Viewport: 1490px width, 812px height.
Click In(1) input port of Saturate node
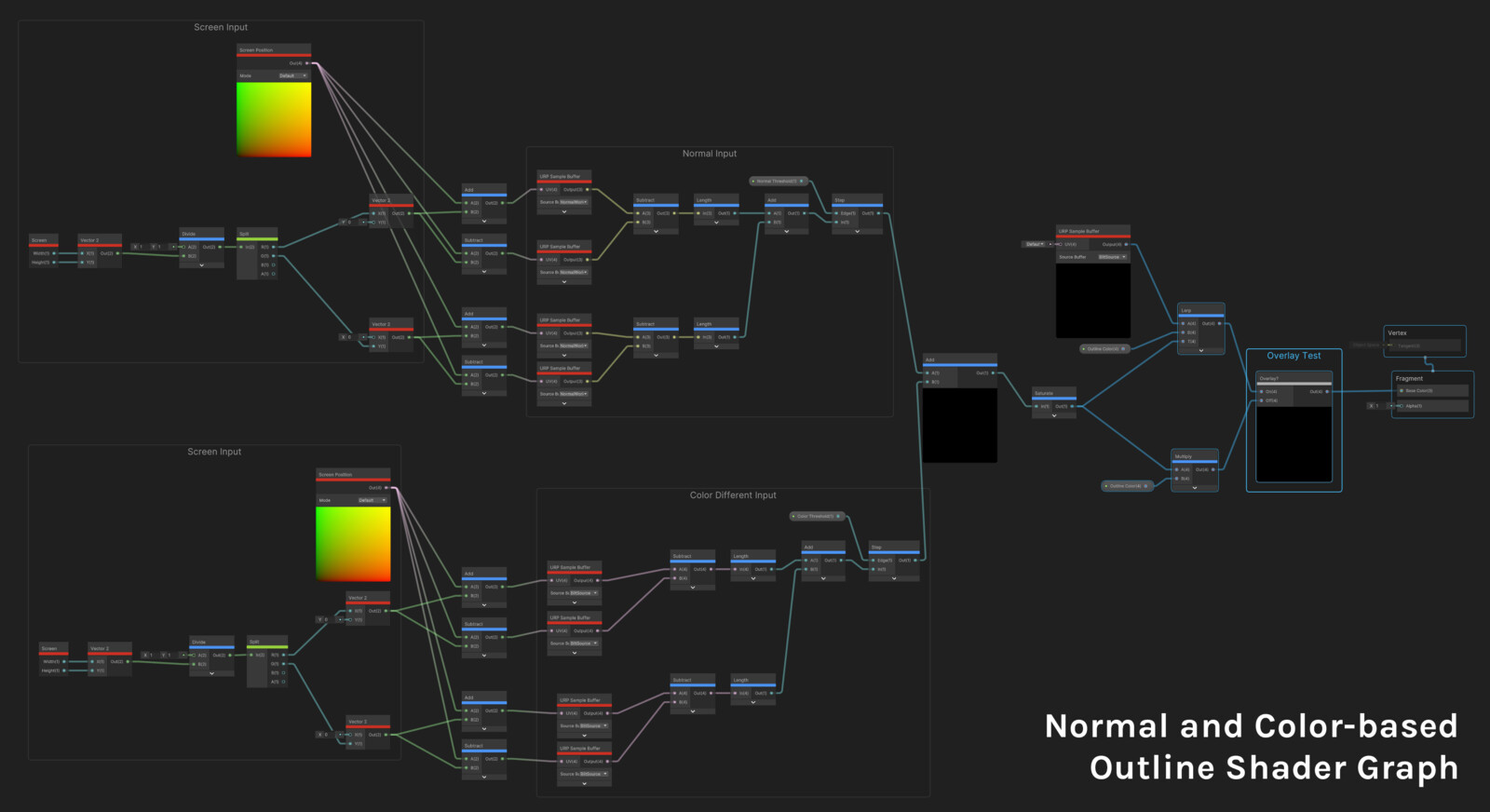[x=1036, y=406]
